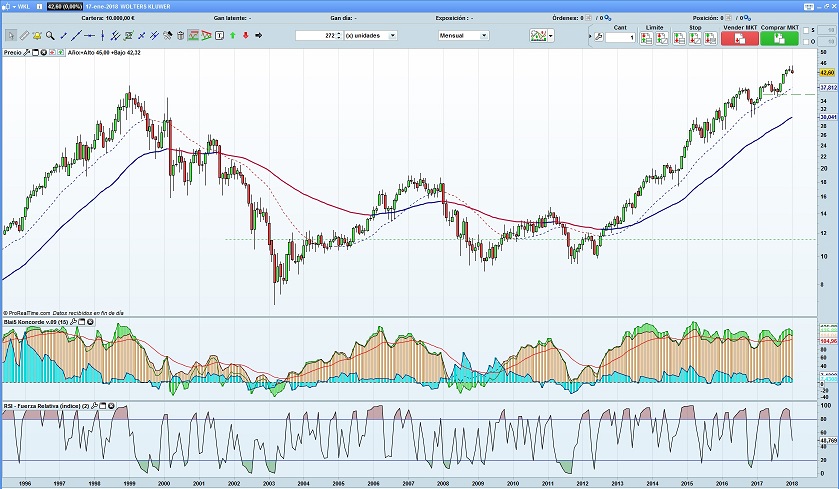The image size is (839, 489).
Task: Click the green up arrow drawing tool
Action: [x=232, y=35]
